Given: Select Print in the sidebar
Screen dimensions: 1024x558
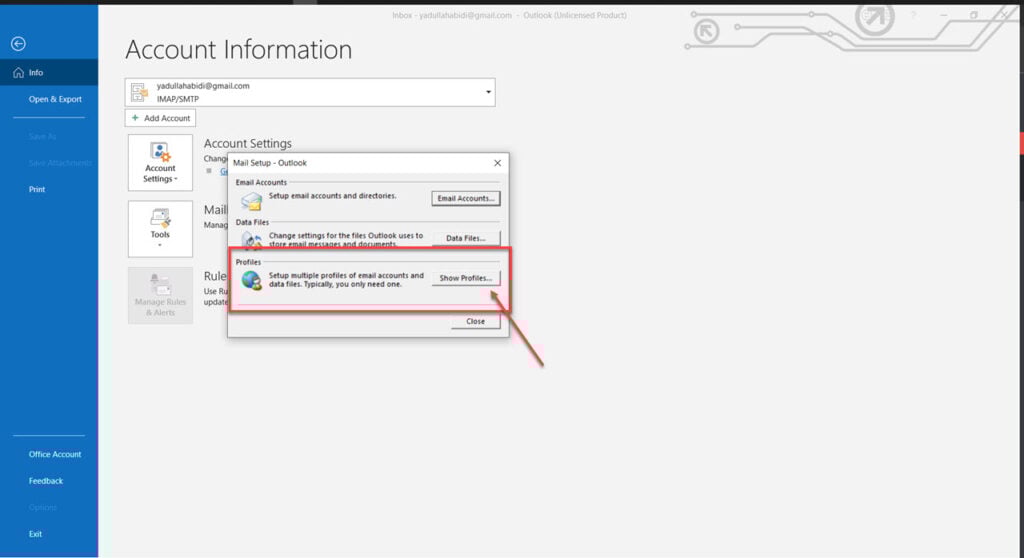Looking at the screenshot, I should [37, 189].
